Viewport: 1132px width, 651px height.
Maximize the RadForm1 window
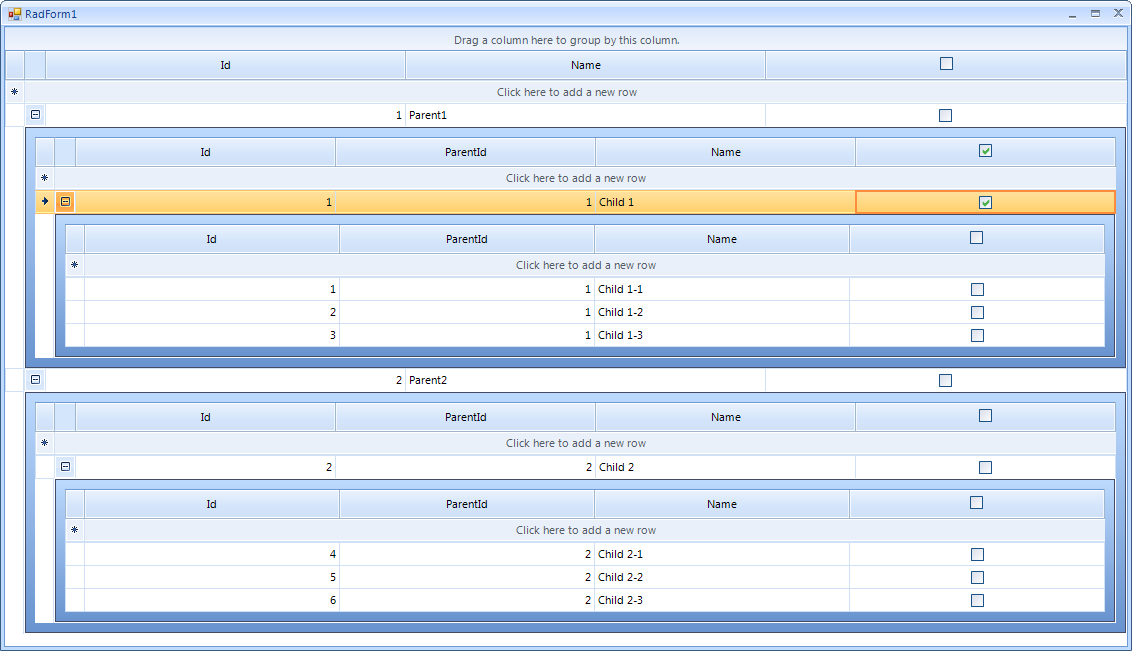(x=1095, y=13)
